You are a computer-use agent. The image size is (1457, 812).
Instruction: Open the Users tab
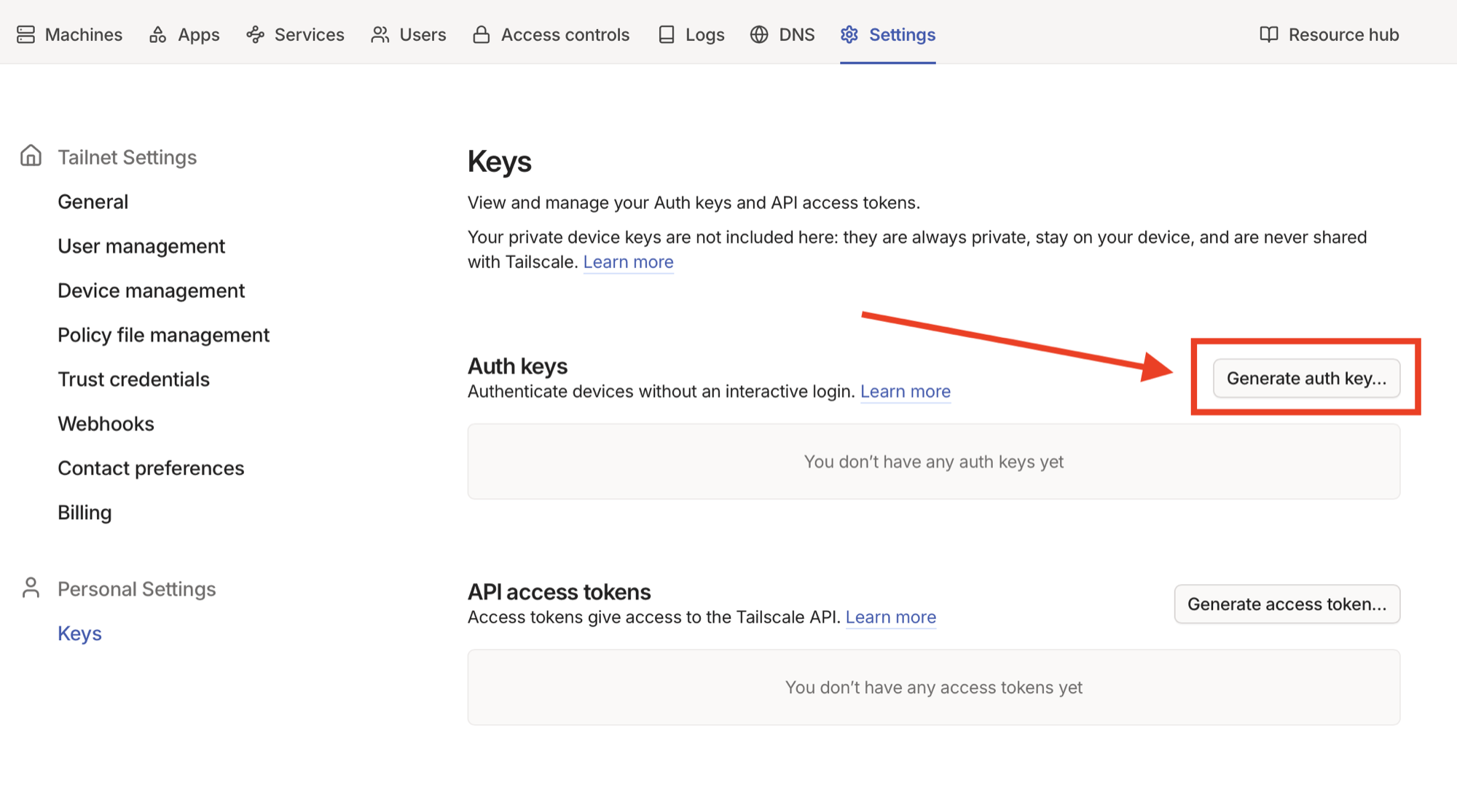point(409,34)
